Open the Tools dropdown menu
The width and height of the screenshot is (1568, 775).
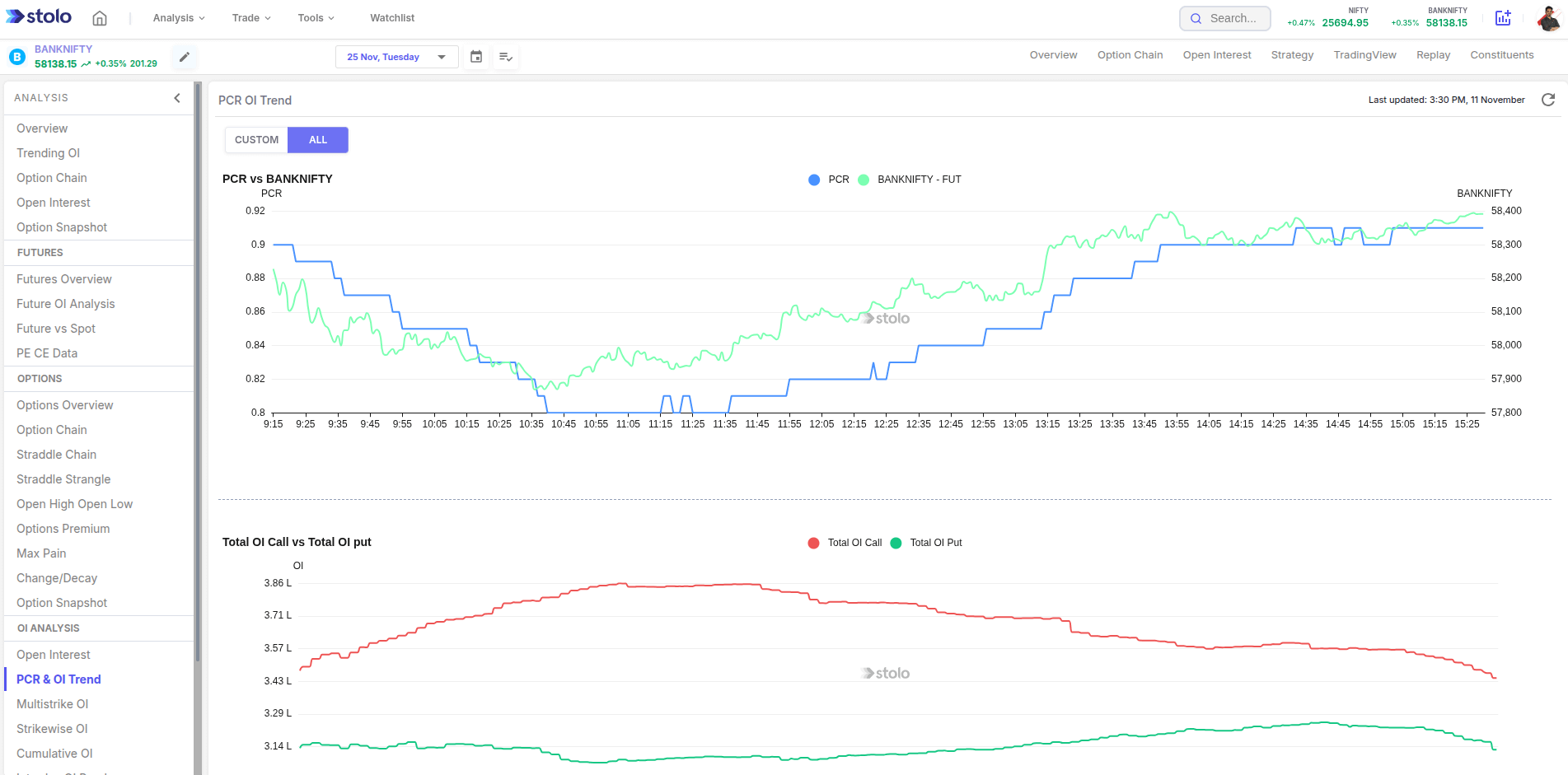pyautogui.click(x=316, y=17)
